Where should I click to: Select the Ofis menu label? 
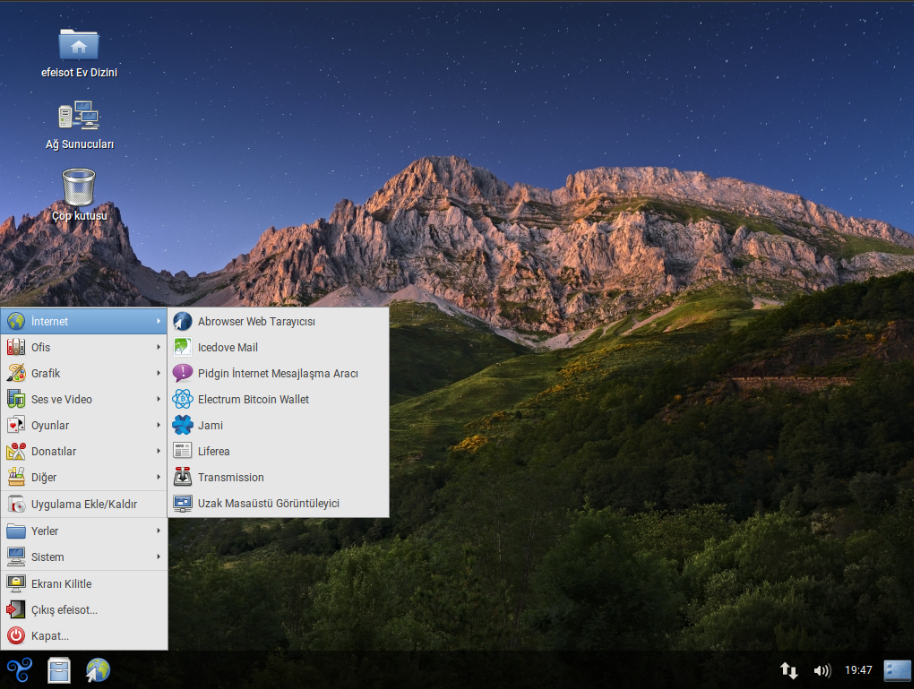pyautogui.click(x=41, y=347)
